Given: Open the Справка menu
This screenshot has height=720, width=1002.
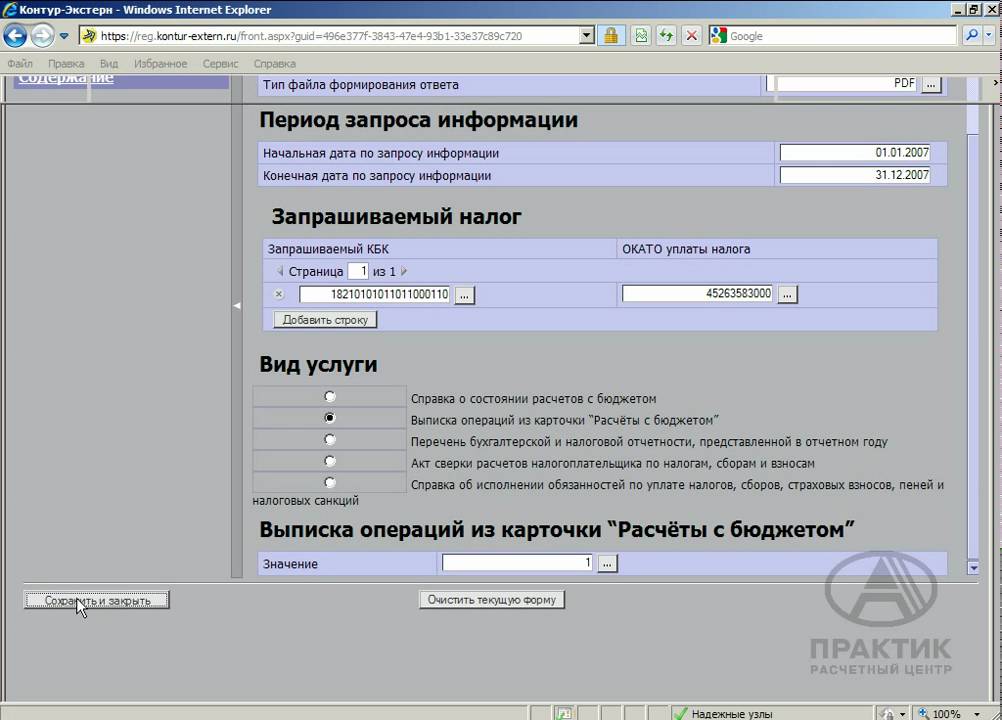Looking at the screenshot, I should click(x=274, y=63).
